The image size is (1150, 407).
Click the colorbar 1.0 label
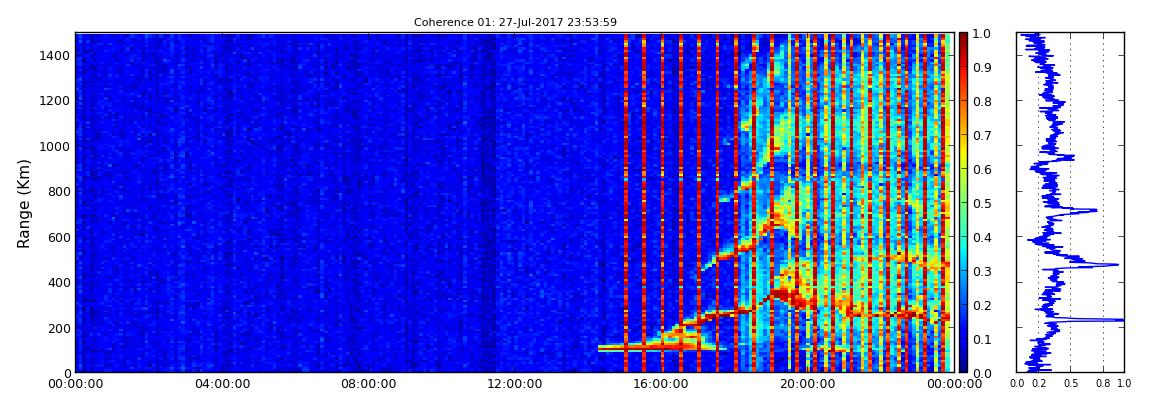click(982, 34)
